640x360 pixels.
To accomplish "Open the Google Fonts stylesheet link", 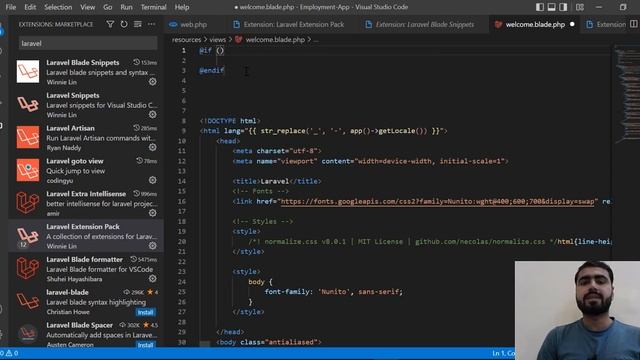I will click(x=437, y=201).
